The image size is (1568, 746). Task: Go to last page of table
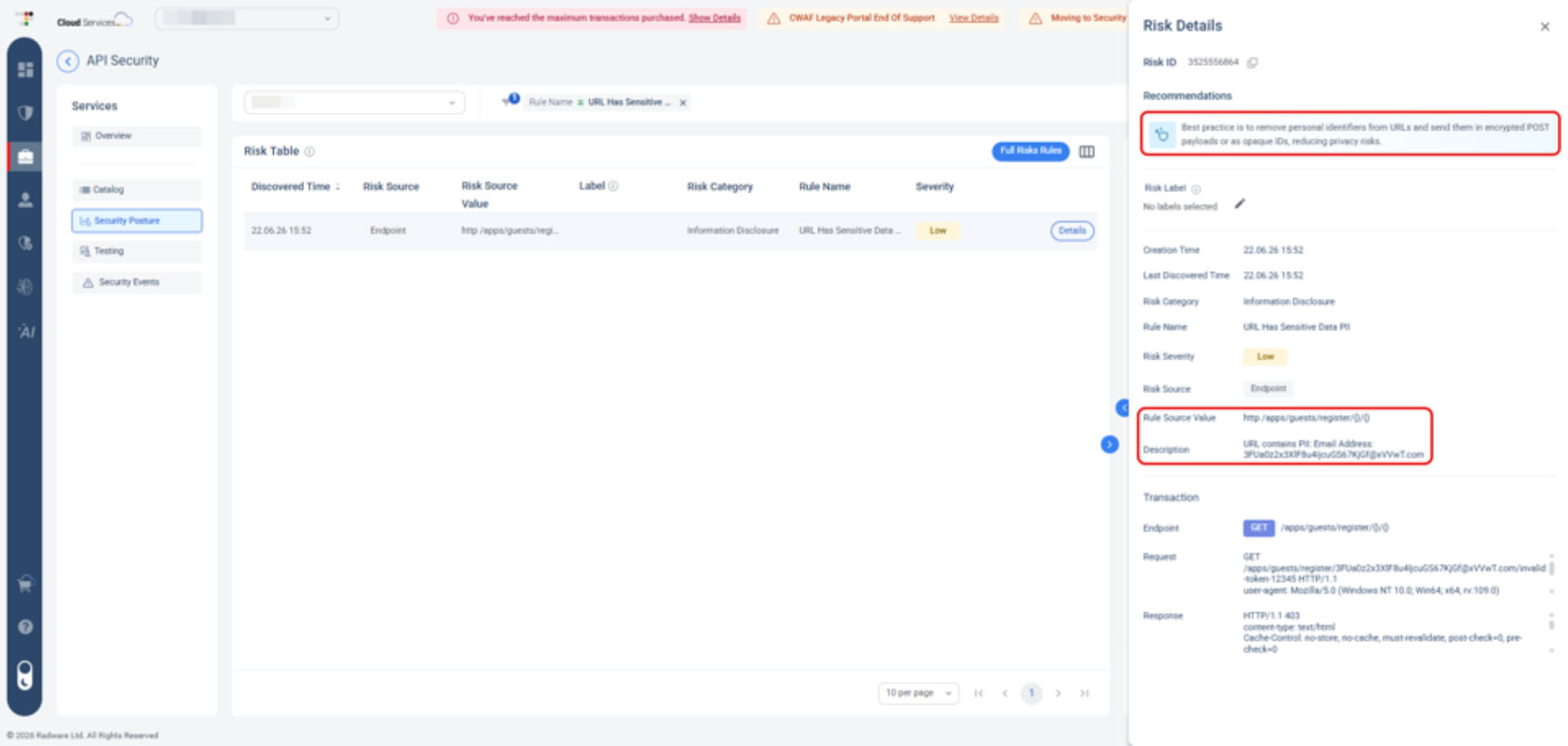[1085, 693]
